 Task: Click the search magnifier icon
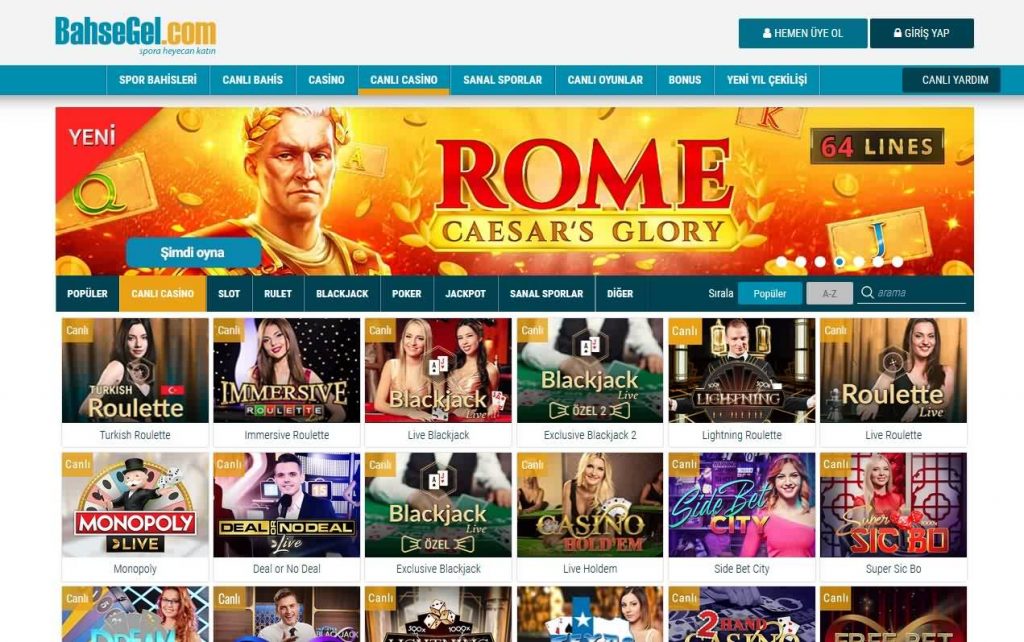867,293
